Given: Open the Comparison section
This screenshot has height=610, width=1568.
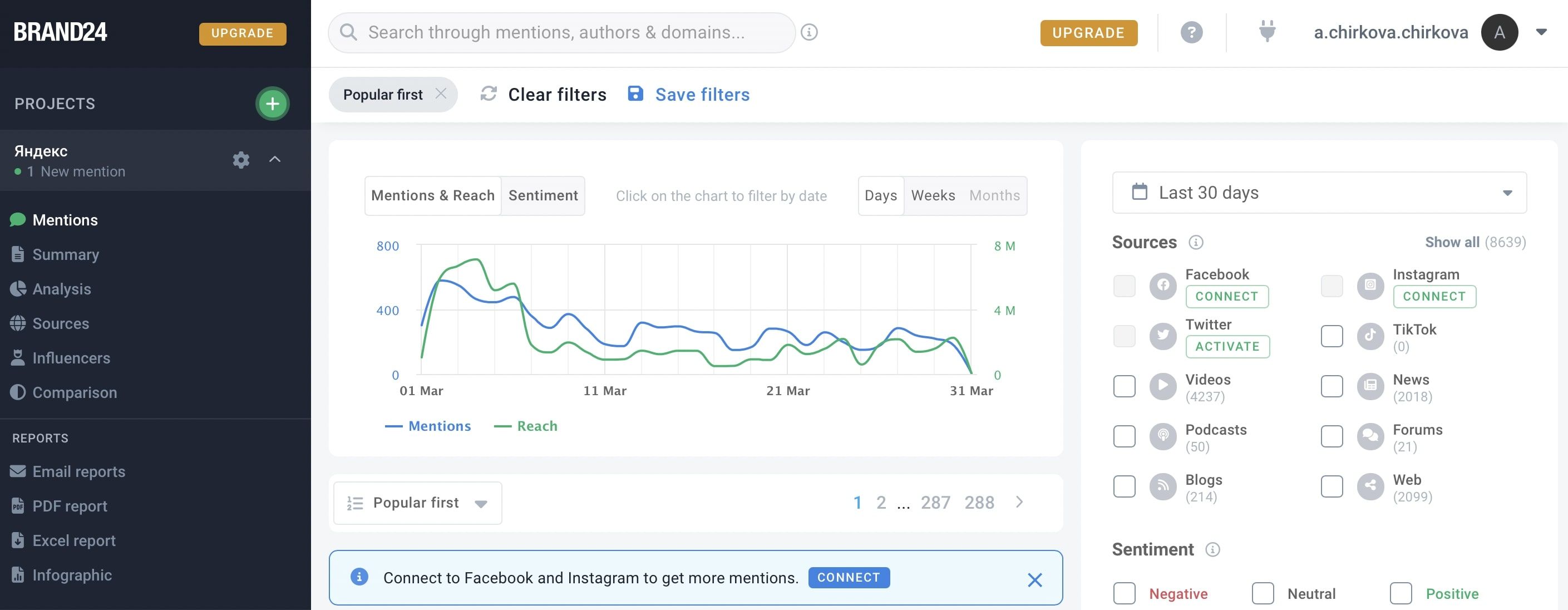Looking at the screenshot, I should pyautogui.click(x=74, y=392).
